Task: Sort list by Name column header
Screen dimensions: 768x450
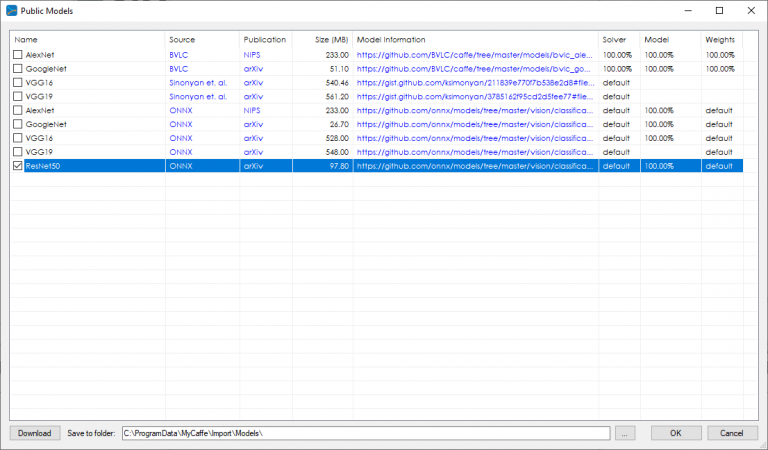Action: [86, 39]
